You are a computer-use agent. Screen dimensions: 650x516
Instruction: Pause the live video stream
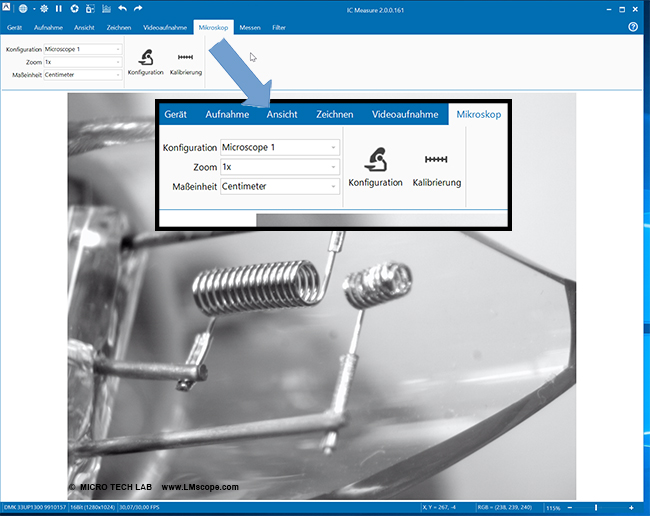58,8
